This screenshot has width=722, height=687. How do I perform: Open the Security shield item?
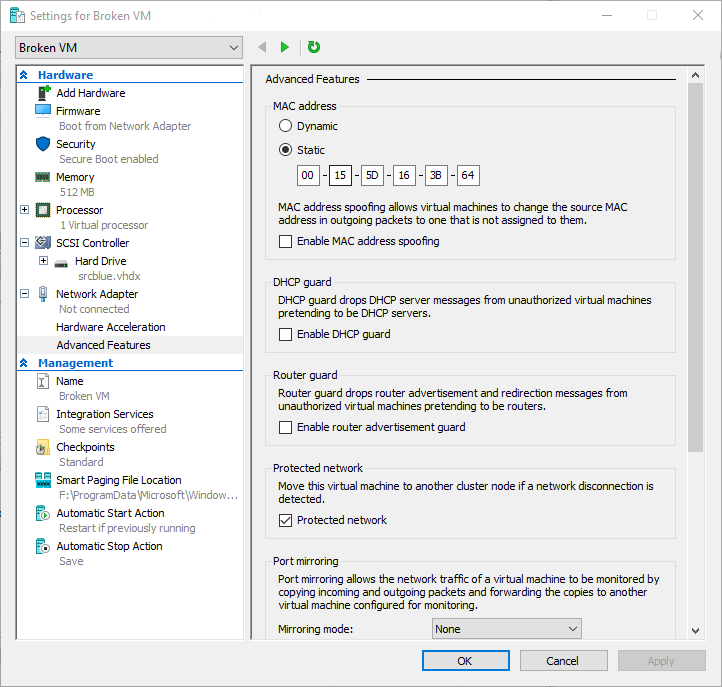pyautogui.click(x=43, y=144)
